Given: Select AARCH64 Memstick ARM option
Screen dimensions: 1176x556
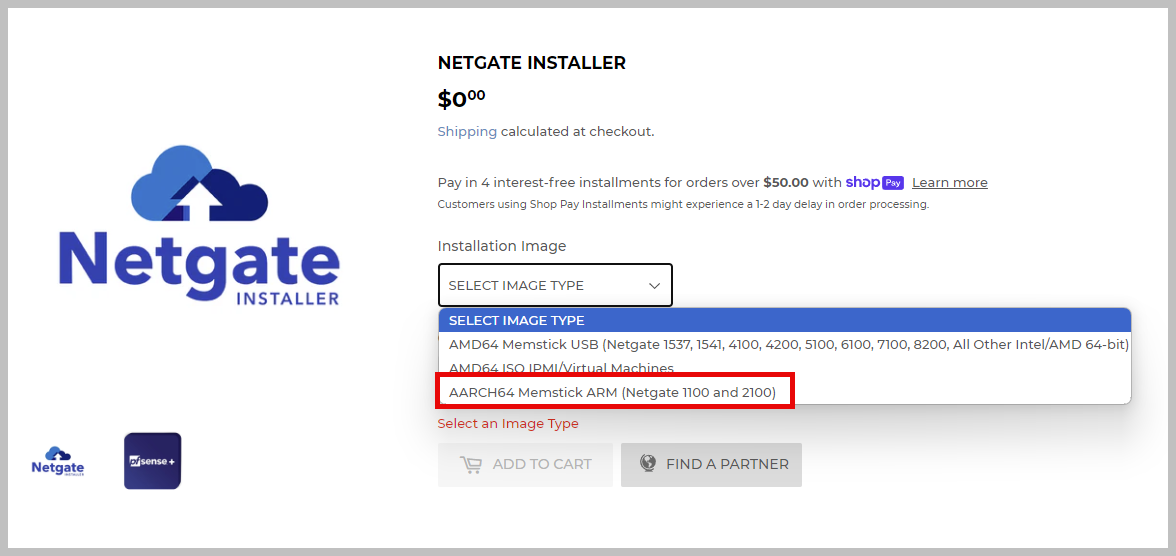Looking at the screenshot, I should pos(612,392).
